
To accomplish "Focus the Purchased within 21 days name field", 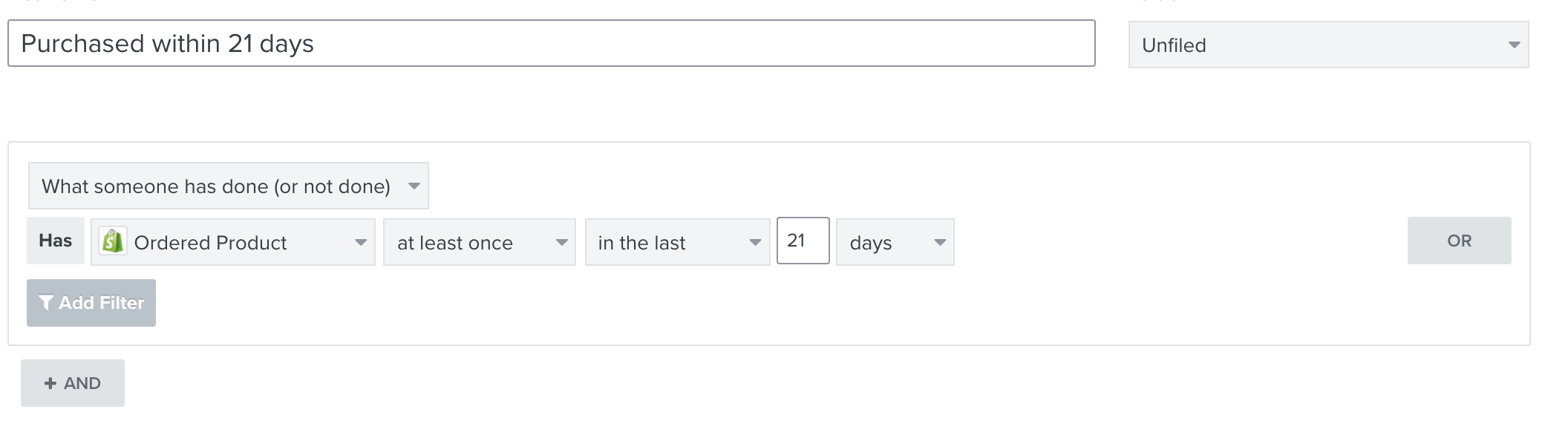I will coord(552,43).
